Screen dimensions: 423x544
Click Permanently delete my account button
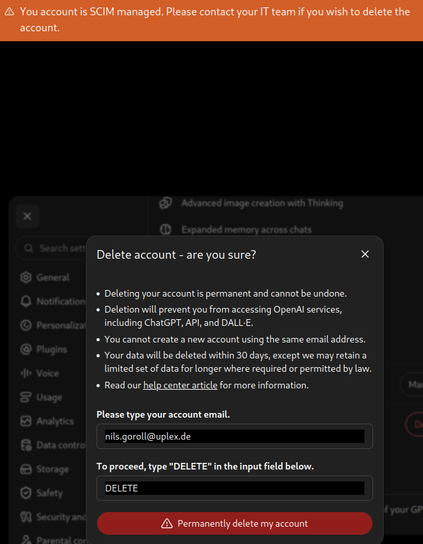point(235,523)
